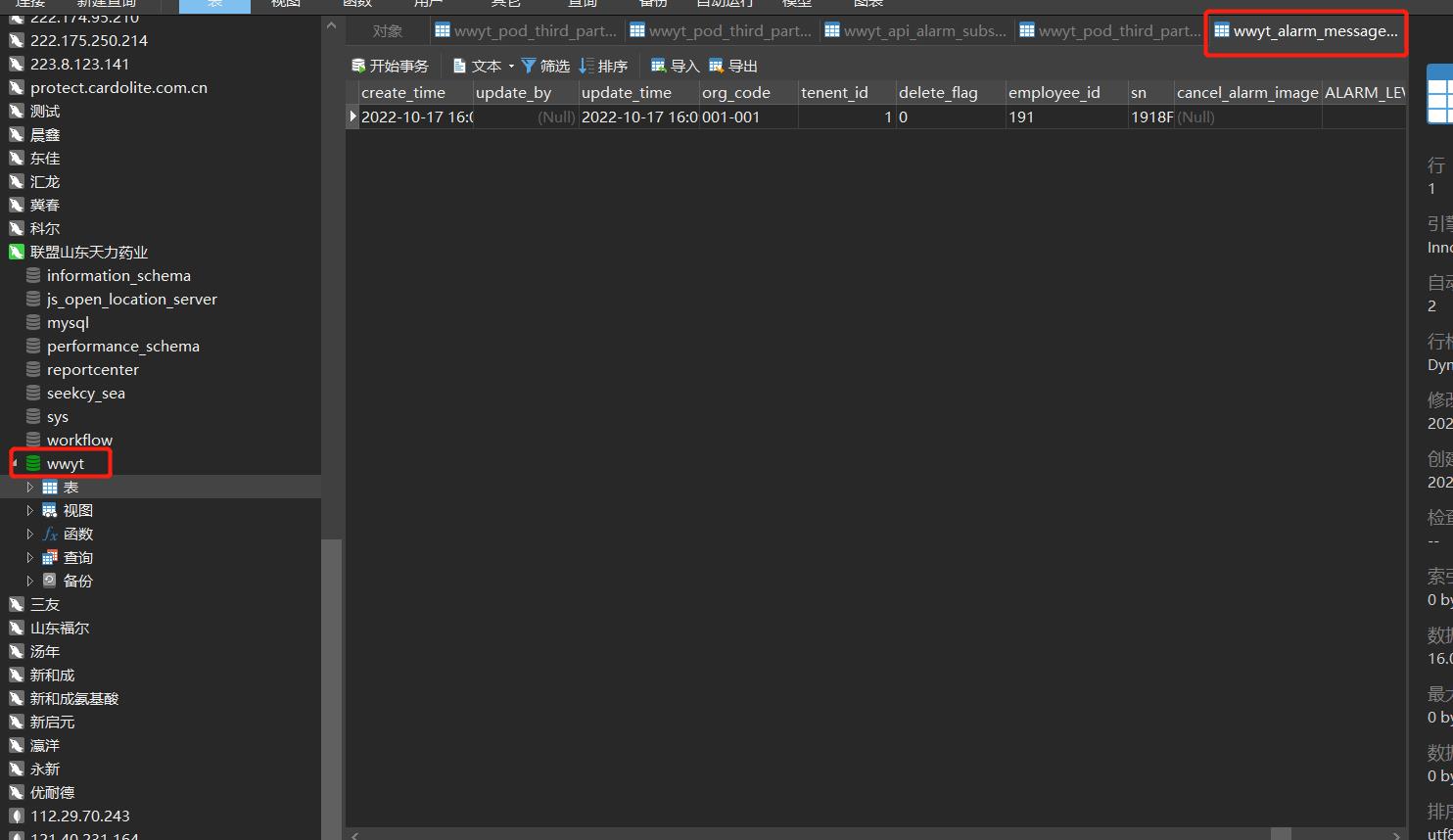Select the 三友 connection

[44, 604]
